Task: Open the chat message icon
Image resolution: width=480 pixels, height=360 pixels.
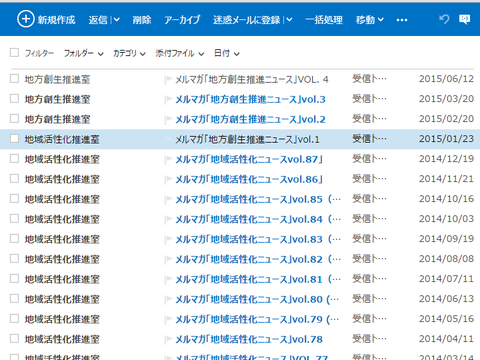Action: 464,19
